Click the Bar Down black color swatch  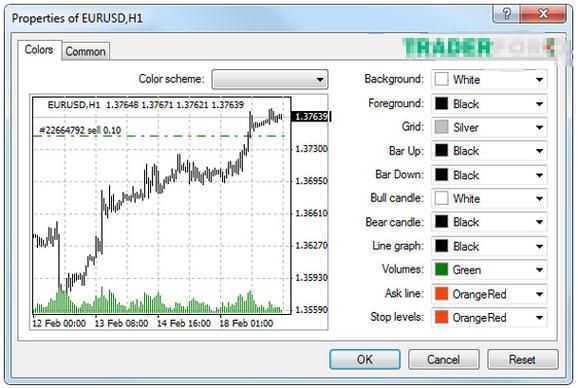(441, 175)
